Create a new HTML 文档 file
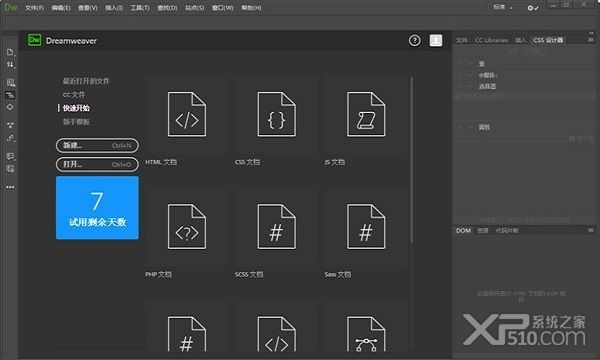Image resolution: width=600 pixels, height=360 pixels. [x=187, y=114]
